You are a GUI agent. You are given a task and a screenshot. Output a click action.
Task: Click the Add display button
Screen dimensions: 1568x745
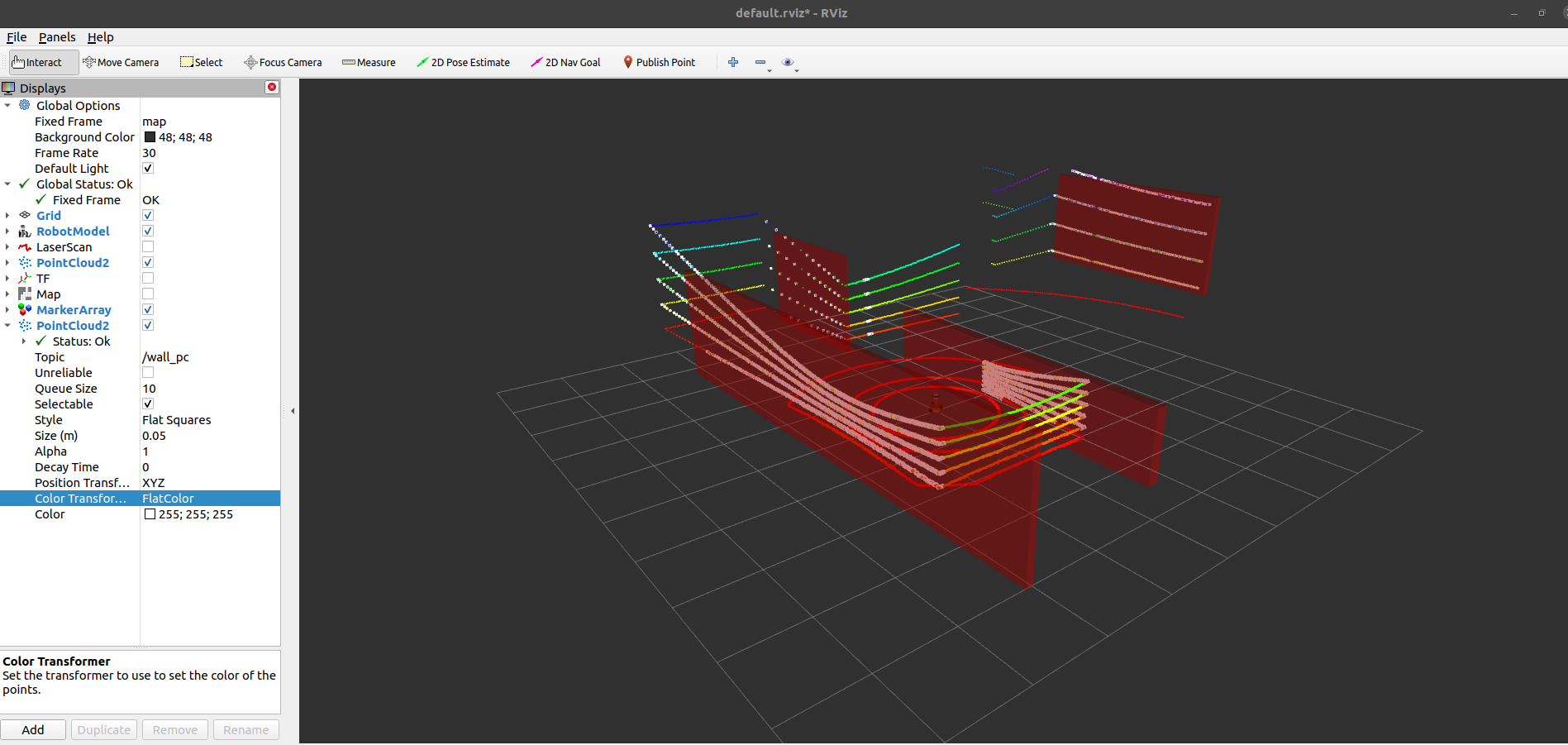tap(33, 729)
